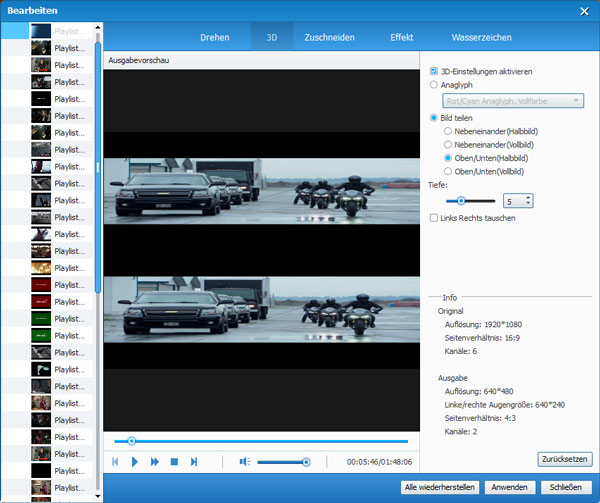Viewport: 600px width, 503px height.
Task: Toggle 3D-Einstellungen aktivieren checkbox
Action: point(433,72)
